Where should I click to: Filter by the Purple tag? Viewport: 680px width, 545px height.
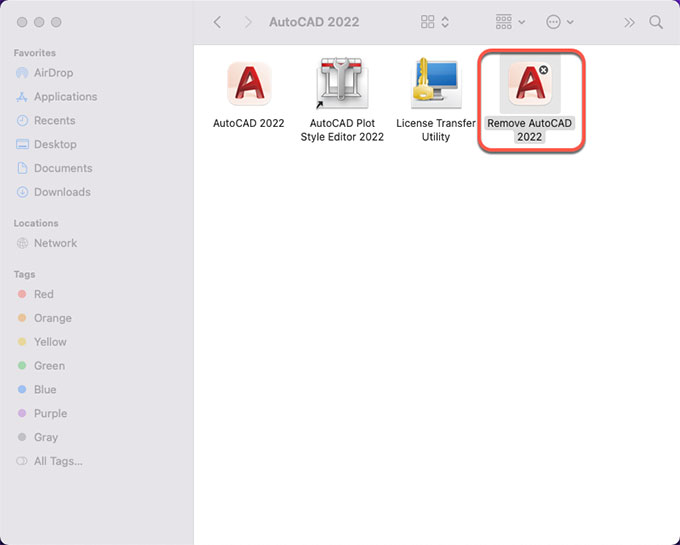click(42, 414)
